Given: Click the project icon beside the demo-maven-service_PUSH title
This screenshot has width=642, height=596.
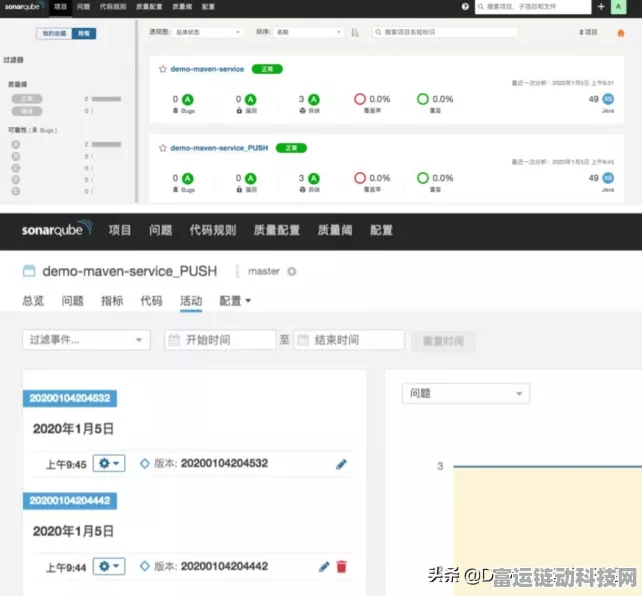Looking at the screenshot, I should pos(29,271).
